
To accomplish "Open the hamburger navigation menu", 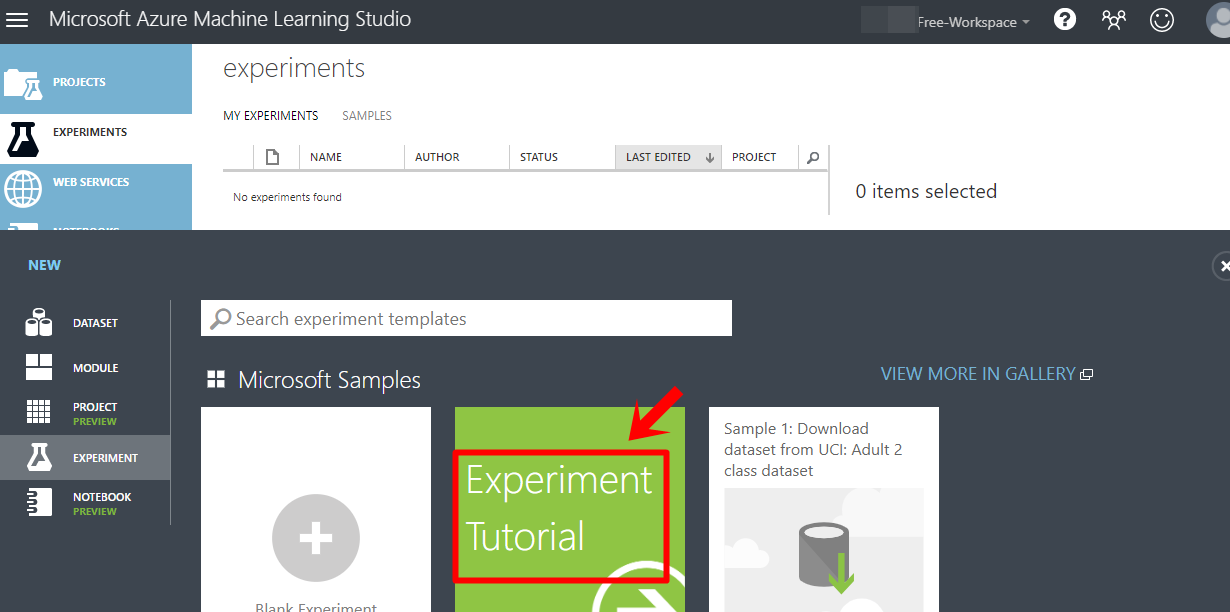I will click(x=17, y=20).
